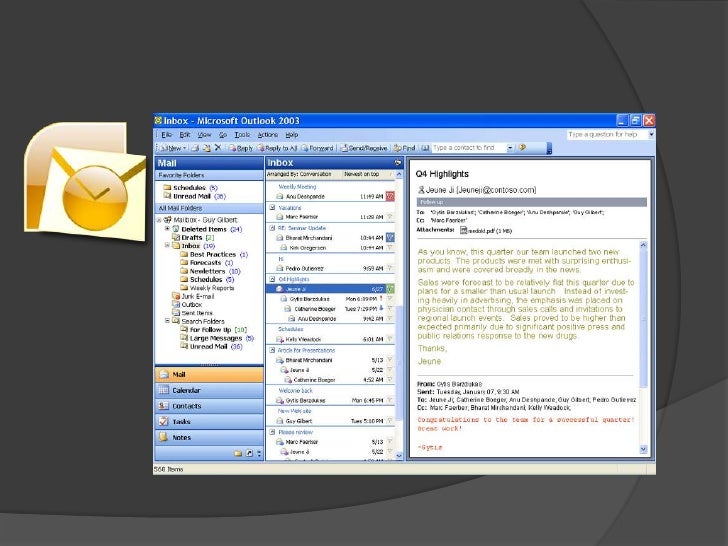Click Anu Deshpande 11:49 AM message envelope icon

280,196
